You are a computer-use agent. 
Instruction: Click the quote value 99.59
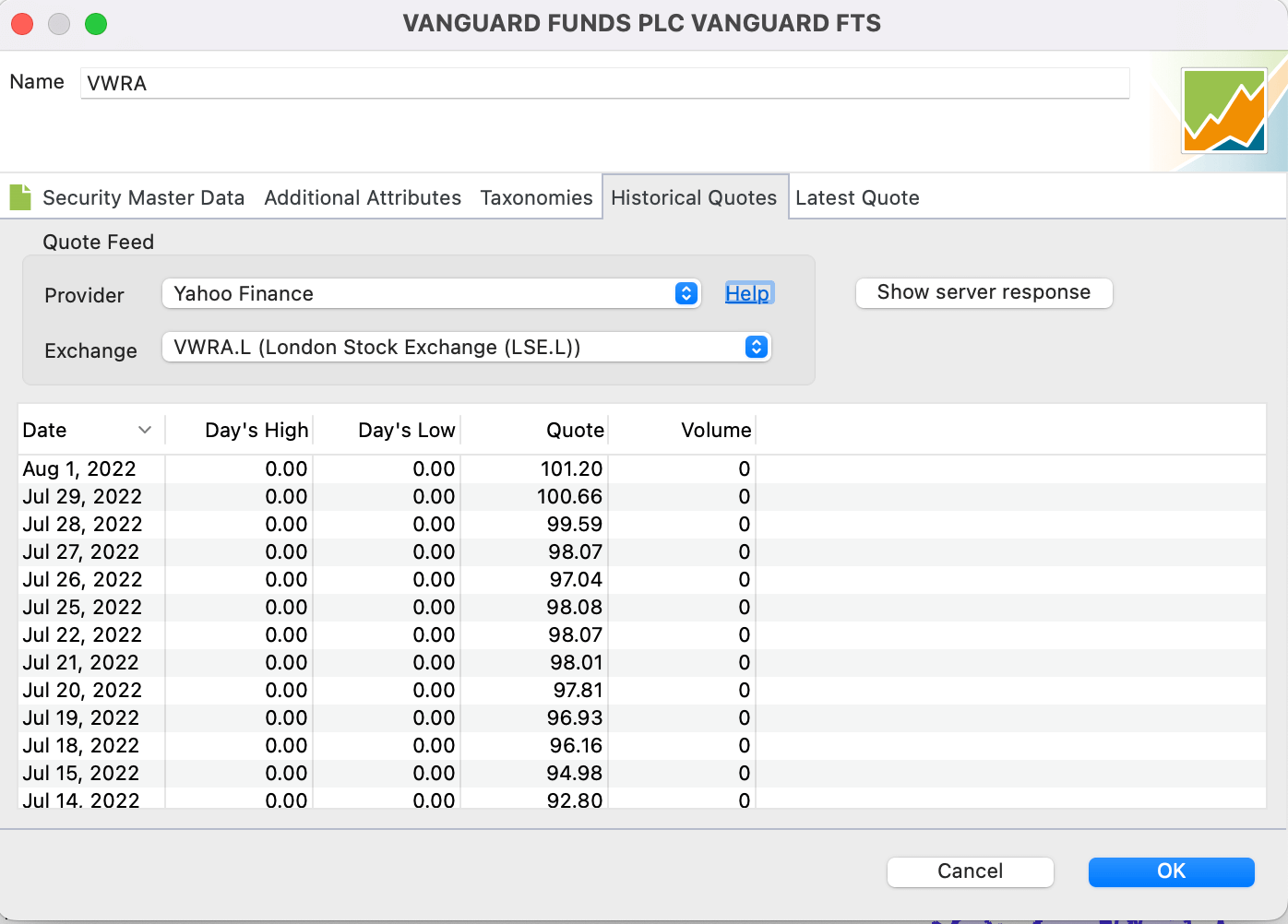pos(575,524)
